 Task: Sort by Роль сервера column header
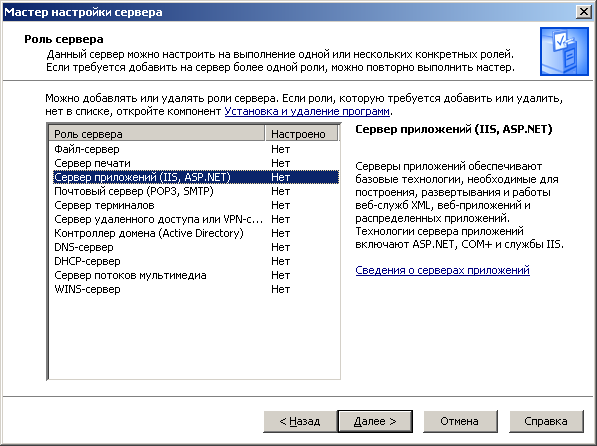point(157,134)
